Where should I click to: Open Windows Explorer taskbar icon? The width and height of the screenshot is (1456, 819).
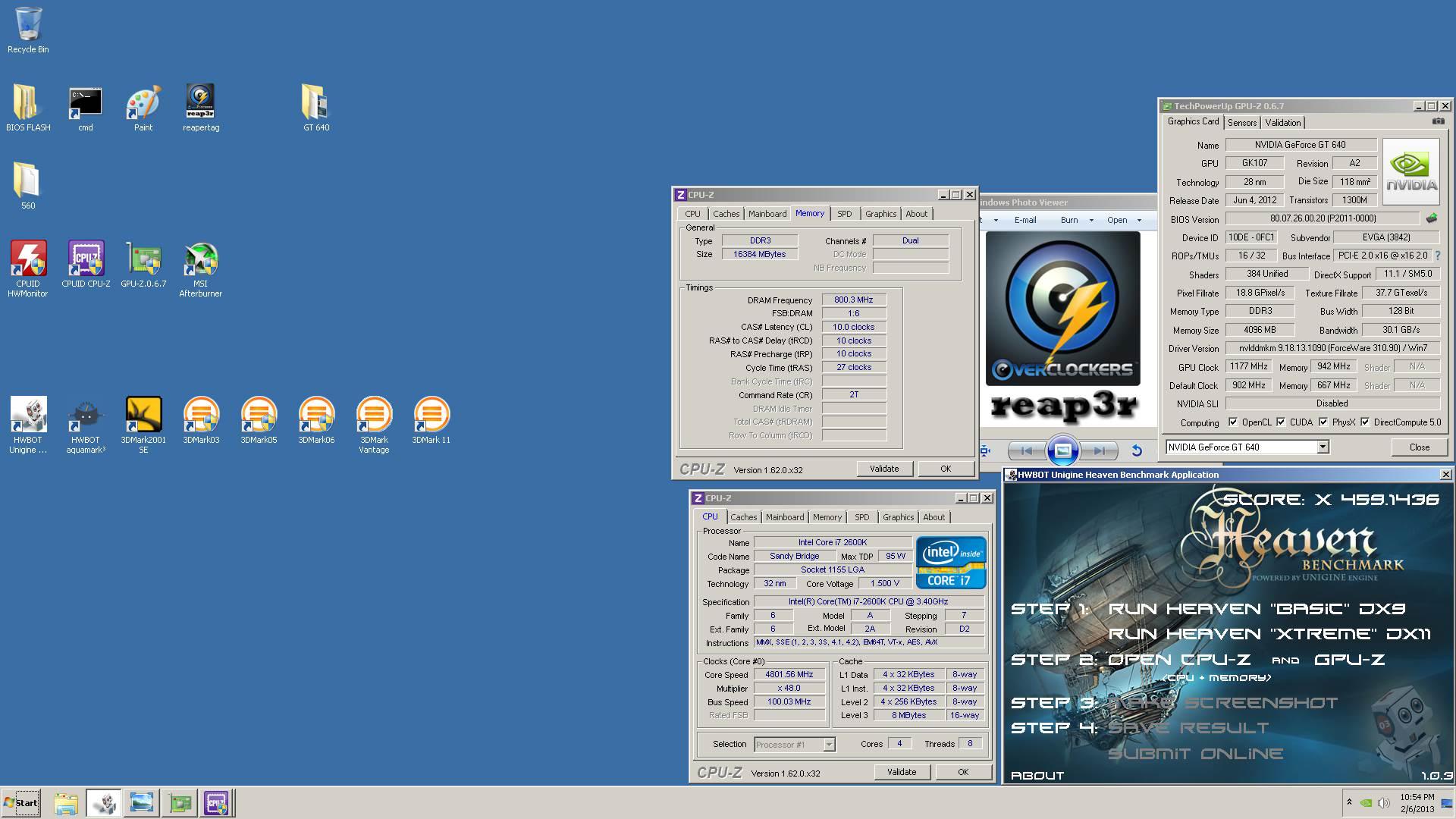tap(66, 803)
